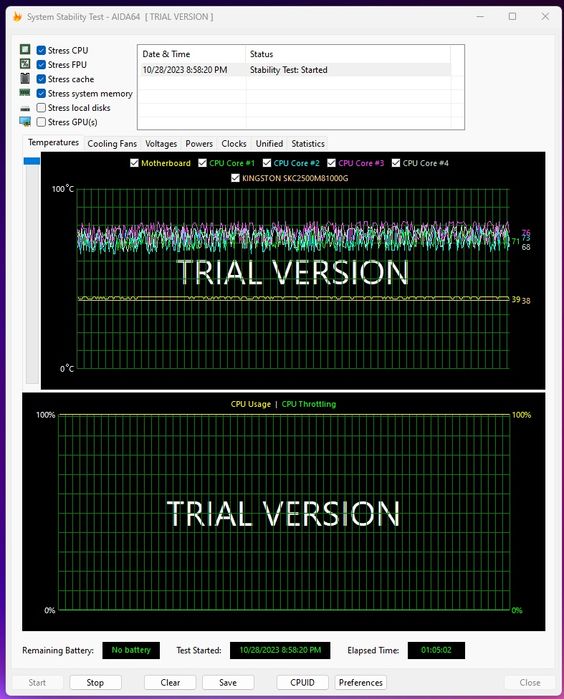Screen dimensions: 564x699
Task: Uncheck the Stress CPU checkbox
Action: tap(41, 50)
